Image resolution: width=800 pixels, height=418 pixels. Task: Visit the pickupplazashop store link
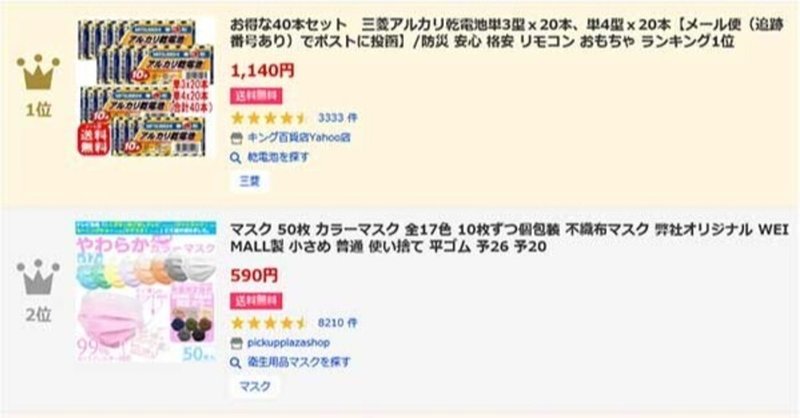click(288, 343)
